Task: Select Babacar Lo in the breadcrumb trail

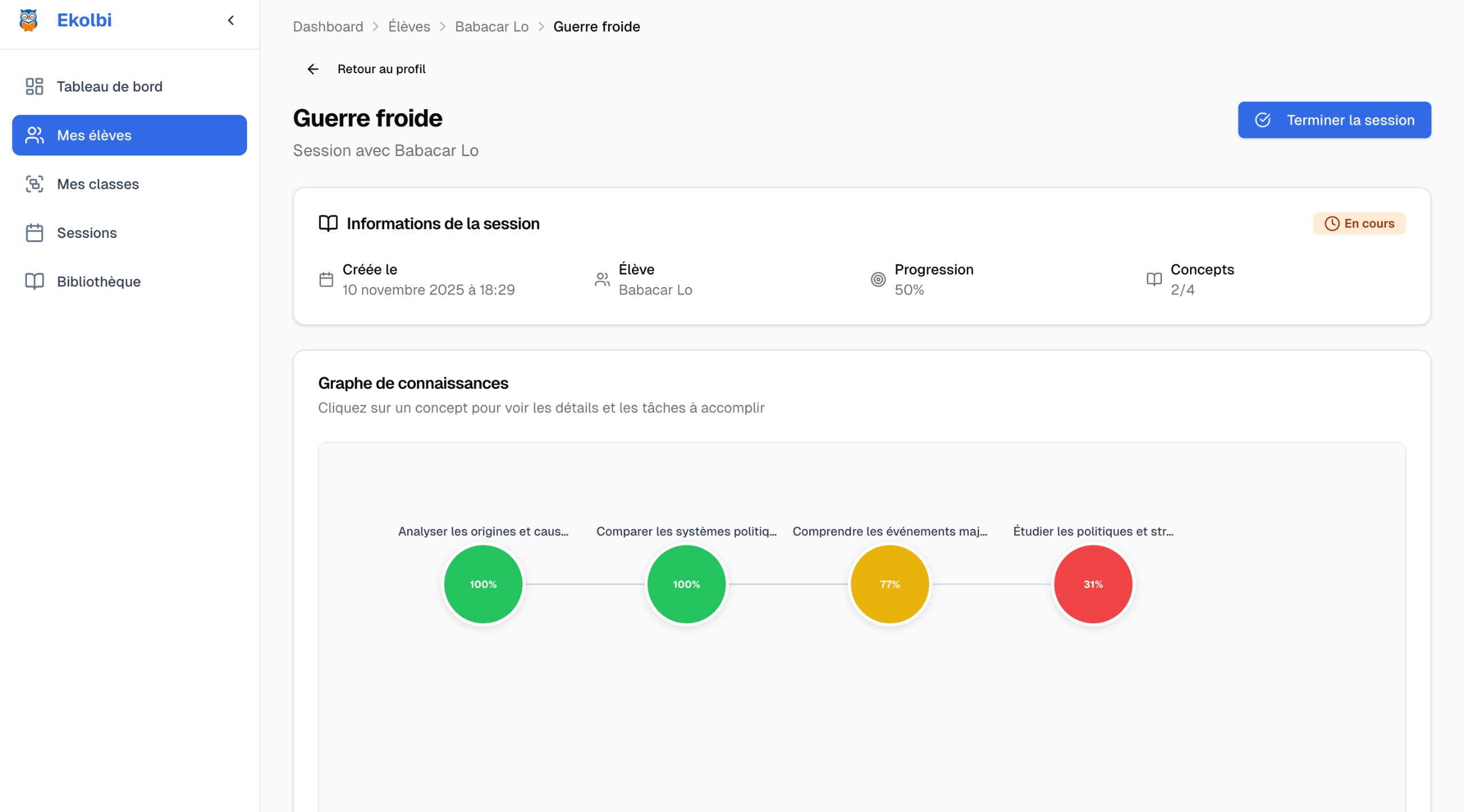Action: [x=491, y=26]
